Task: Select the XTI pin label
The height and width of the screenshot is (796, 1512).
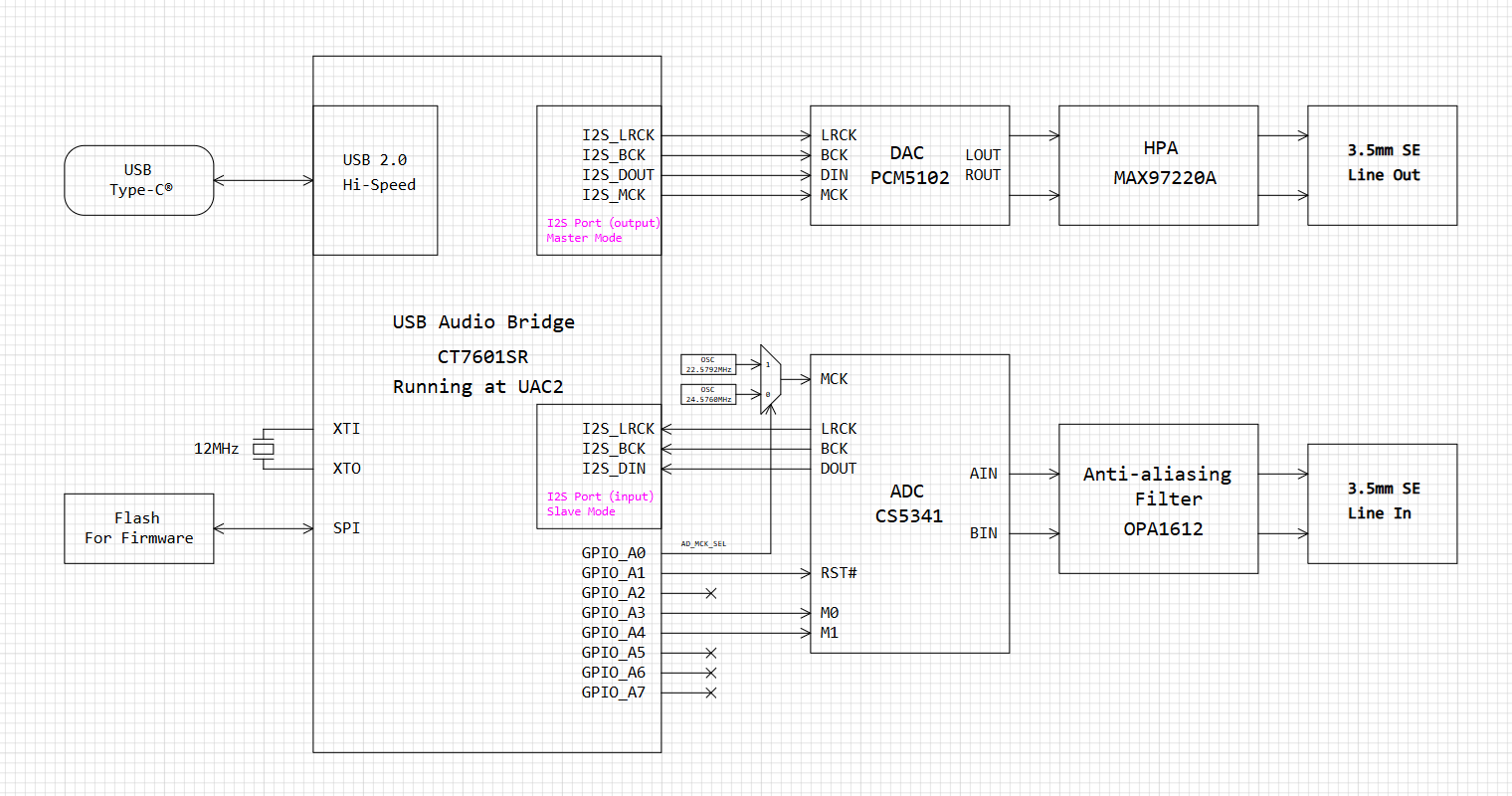Action: pos(346,429)
